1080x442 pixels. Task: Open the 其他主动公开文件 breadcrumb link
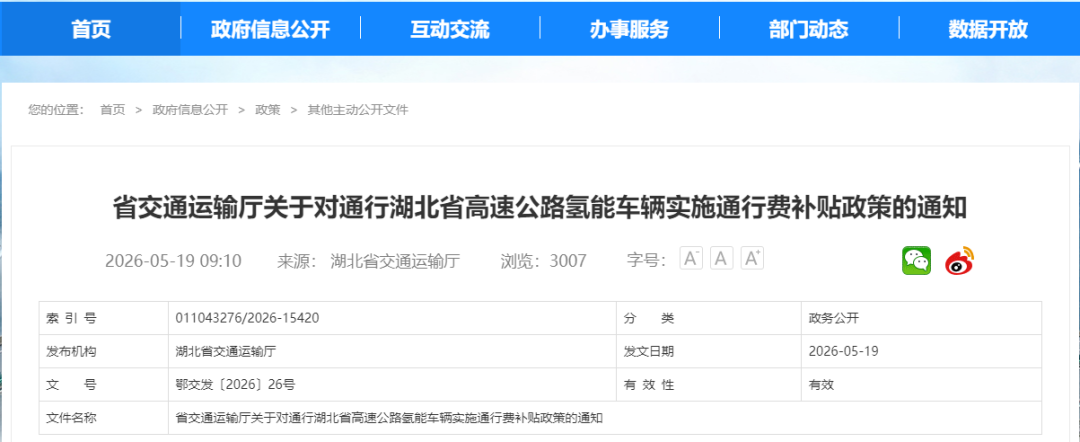[357, 109]
